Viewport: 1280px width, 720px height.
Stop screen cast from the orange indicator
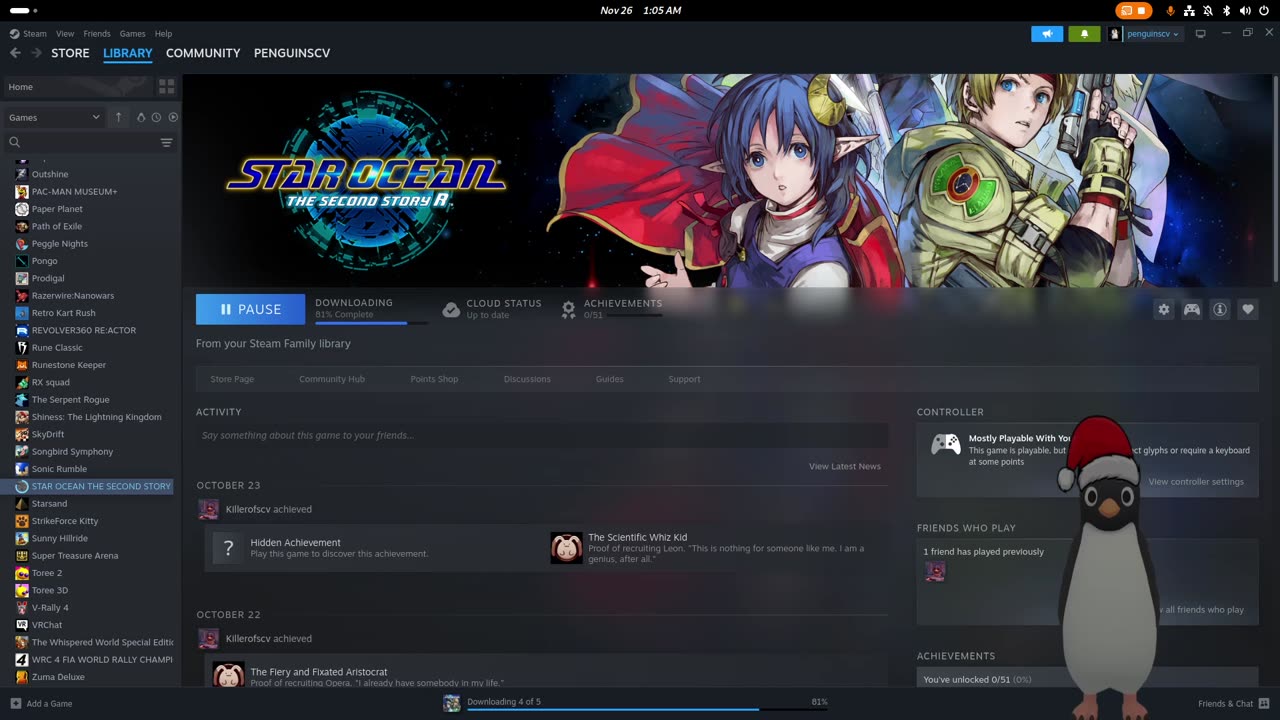(x=1134, y=10)
